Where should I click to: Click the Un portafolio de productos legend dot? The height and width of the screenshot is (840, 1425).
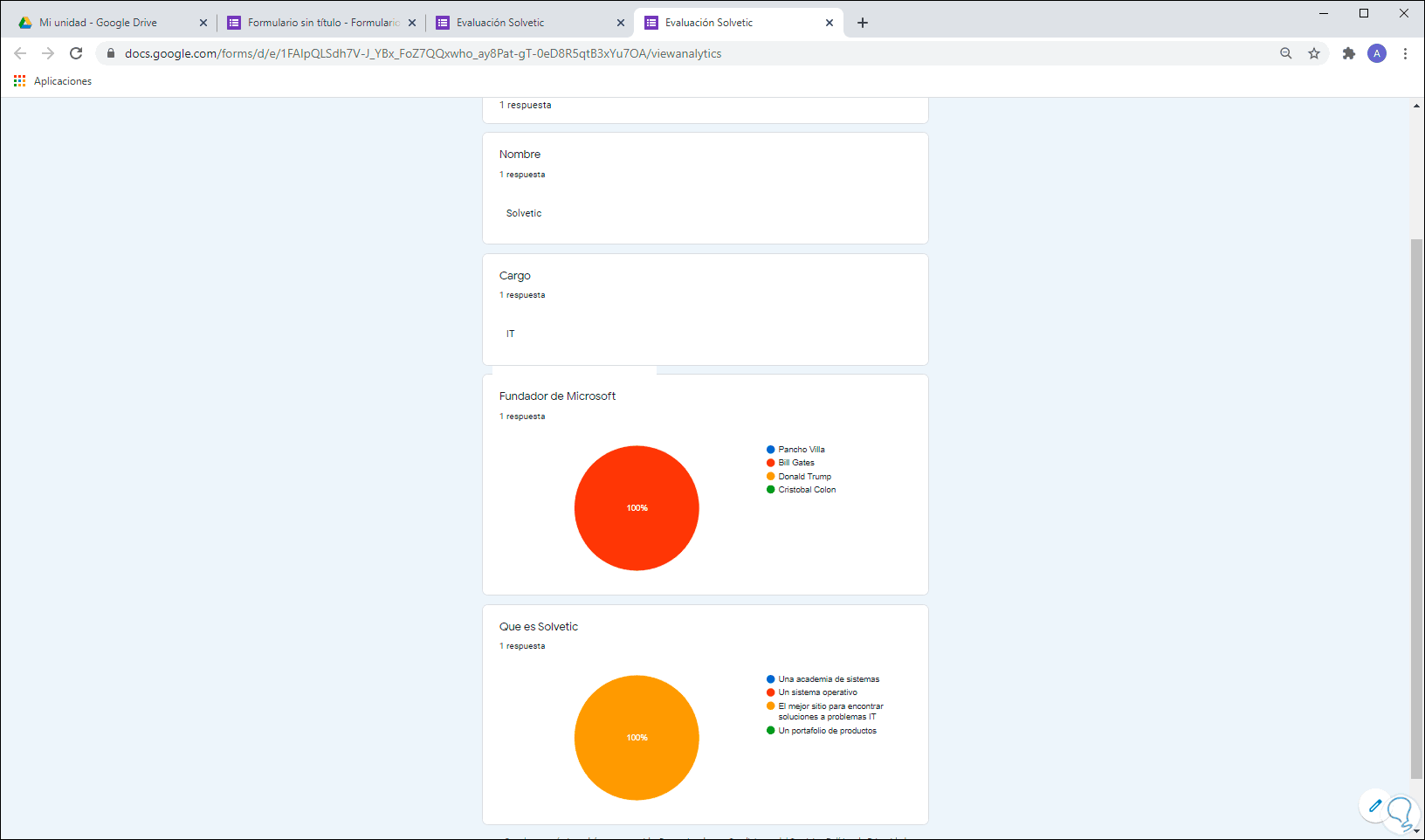771,731
